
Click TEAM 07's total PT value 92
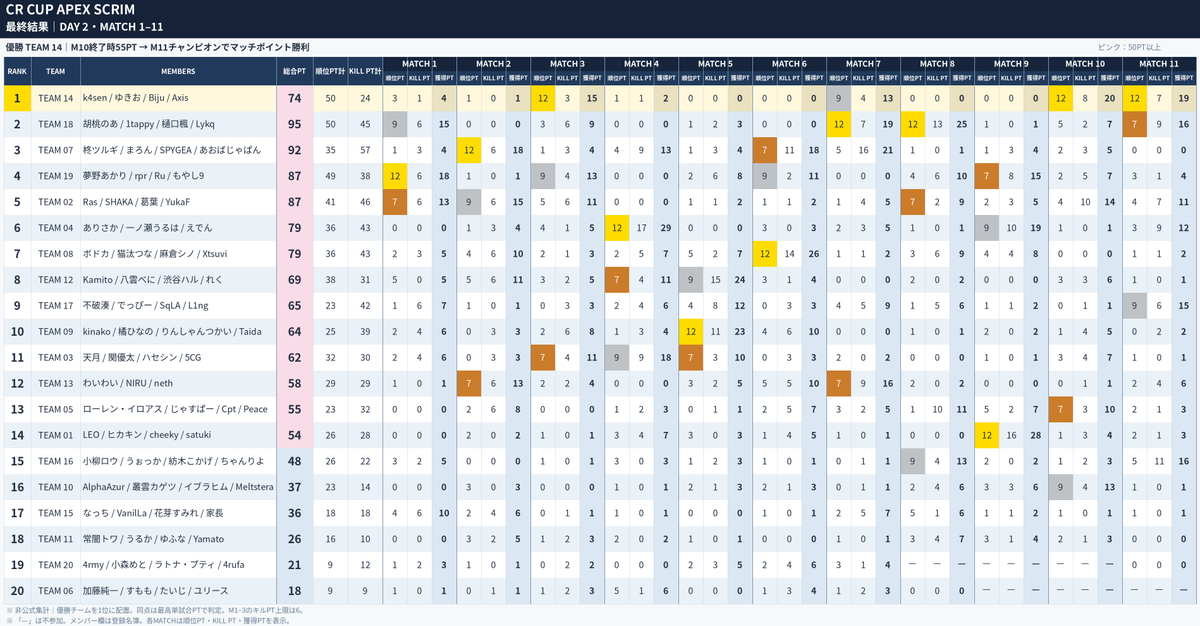(294, 150)
